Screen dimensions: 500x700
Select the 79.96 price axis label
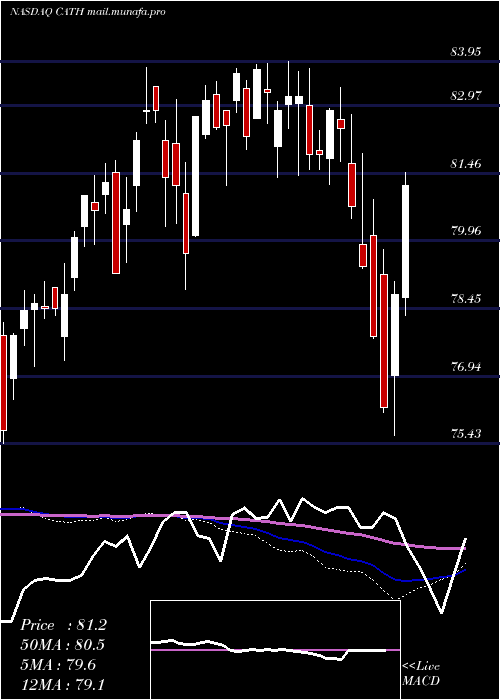pyautogui.click(x=466, y=231)
